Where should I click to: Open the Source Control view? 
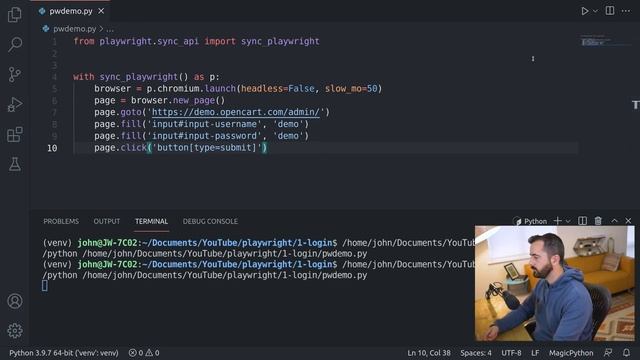coord(15,74)
